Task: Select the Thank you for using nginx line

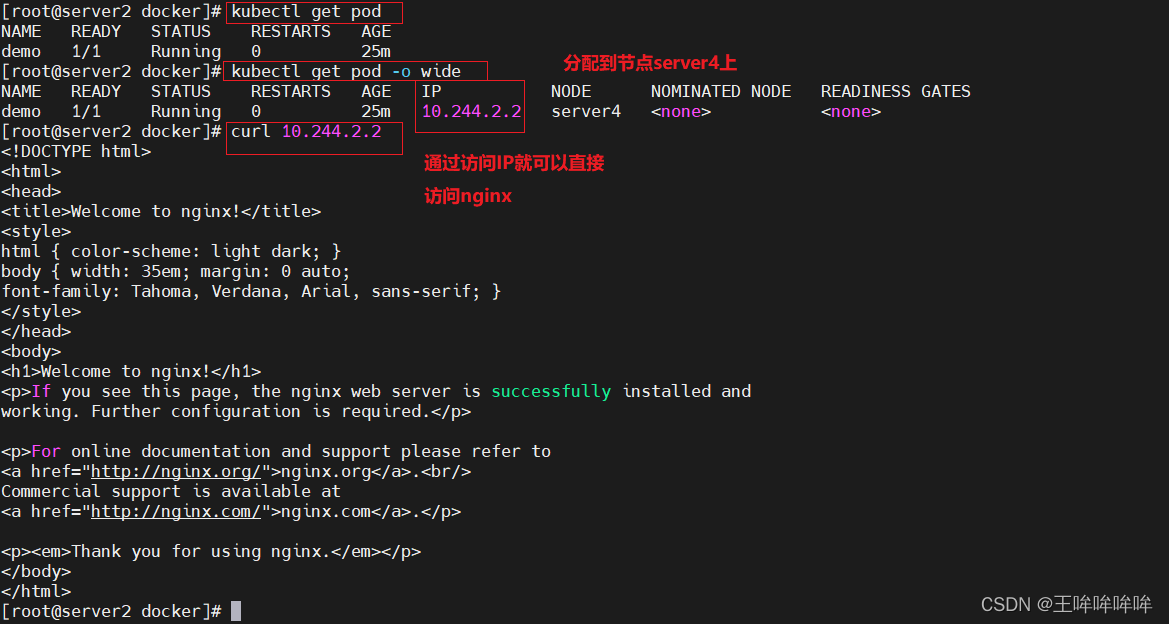Action: 211,552
